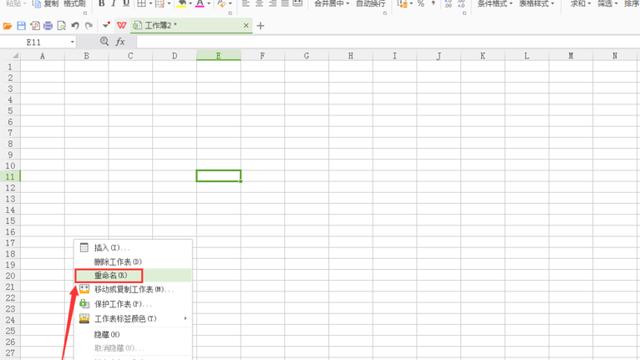The width and height of the screenshot is (640, 360).
Task: Toggle Italic formatting
Action: 113,4
